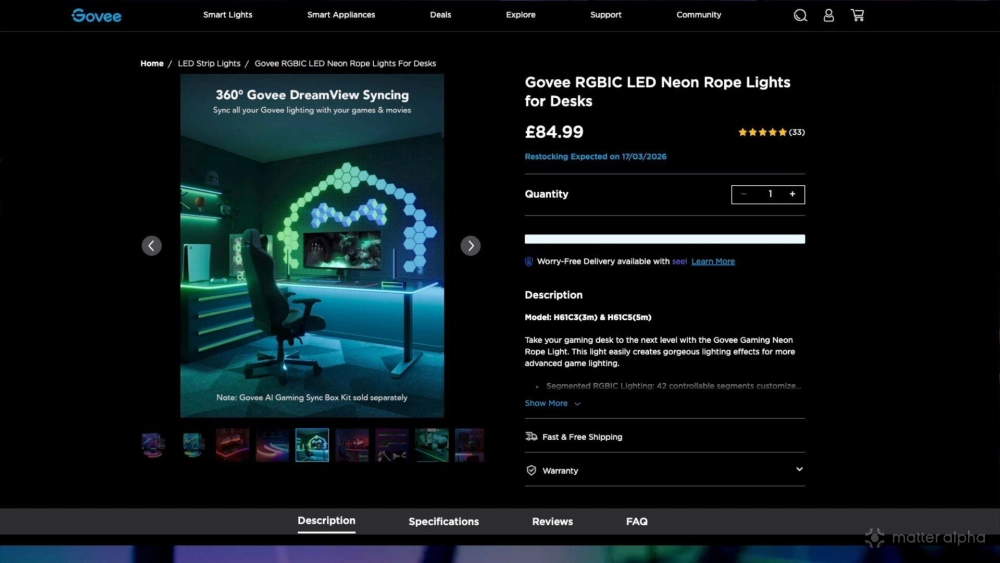Decrease quantity with minus button
The image size is (1000, 563).
coord(743,194)
